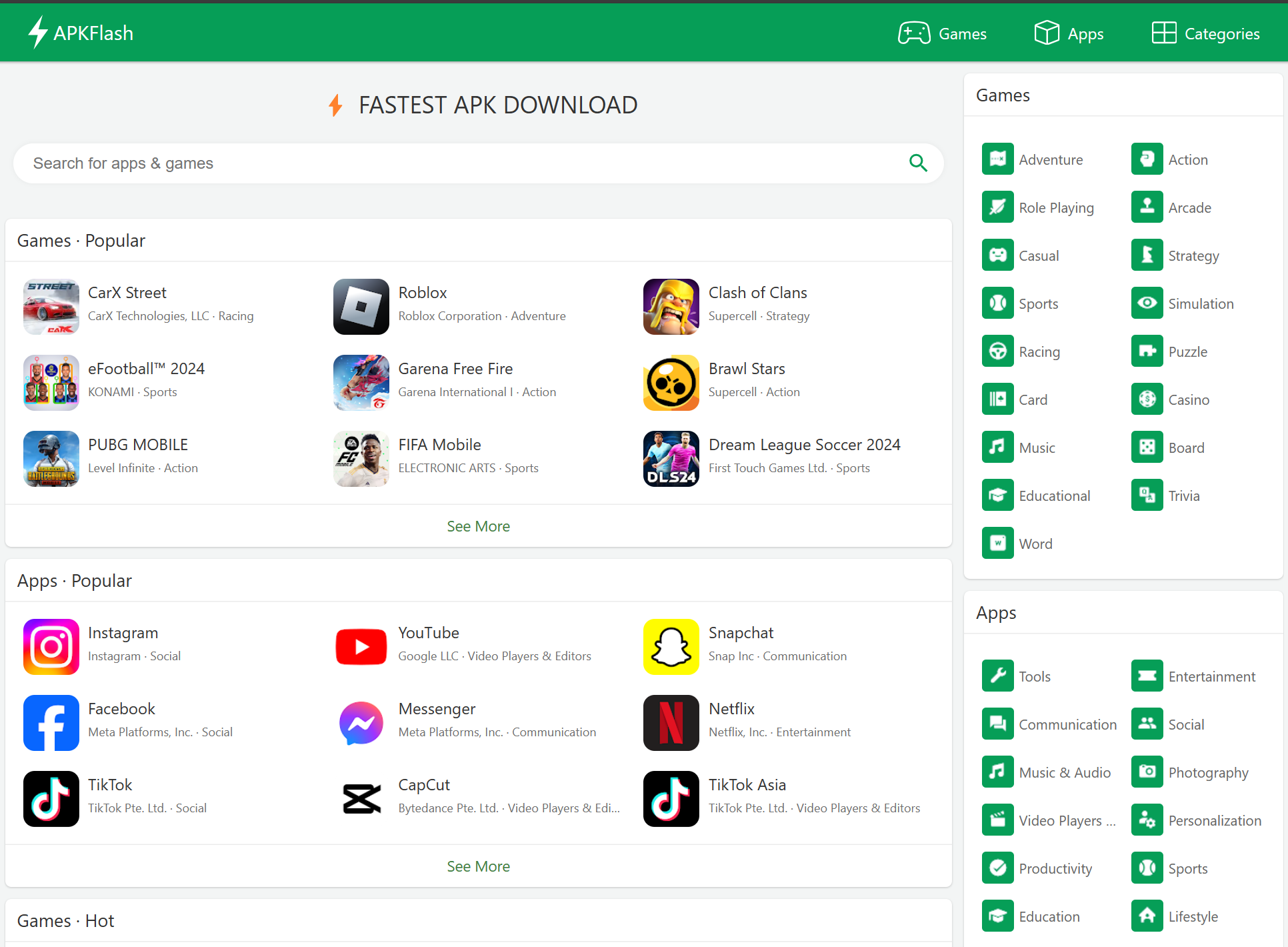
Task: Click the search input field
Action: [x=479, y=163]
